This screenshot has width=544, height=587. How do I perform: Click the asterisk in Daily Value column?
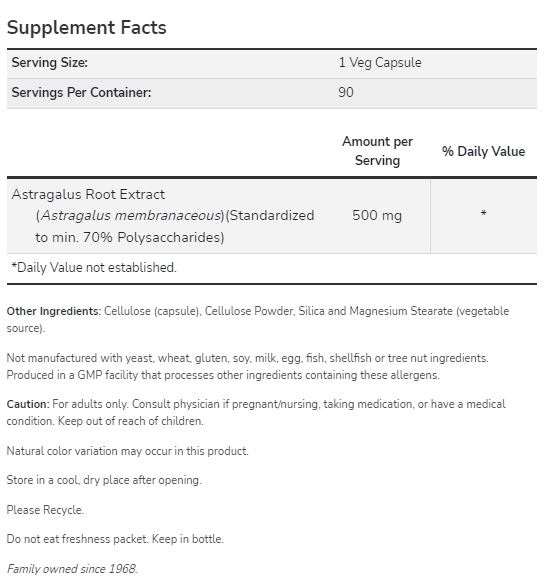(x=483, y=213)
